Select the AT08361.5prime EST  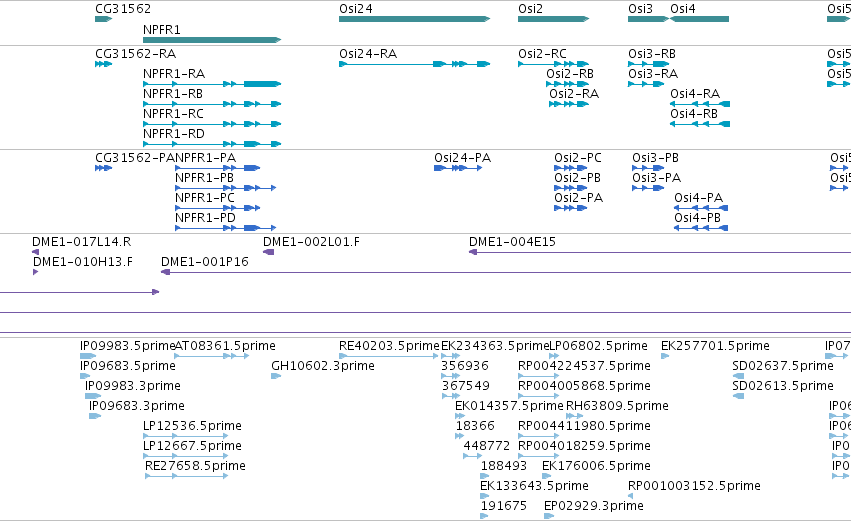pos(212,356)
